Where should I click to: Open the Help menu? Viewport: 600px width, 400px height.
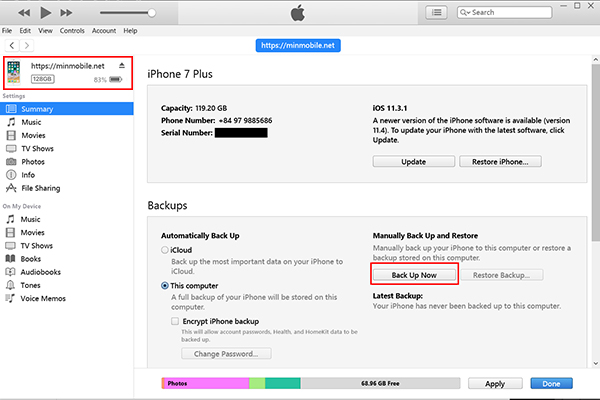pyautogui.click(x=130, y=31)
